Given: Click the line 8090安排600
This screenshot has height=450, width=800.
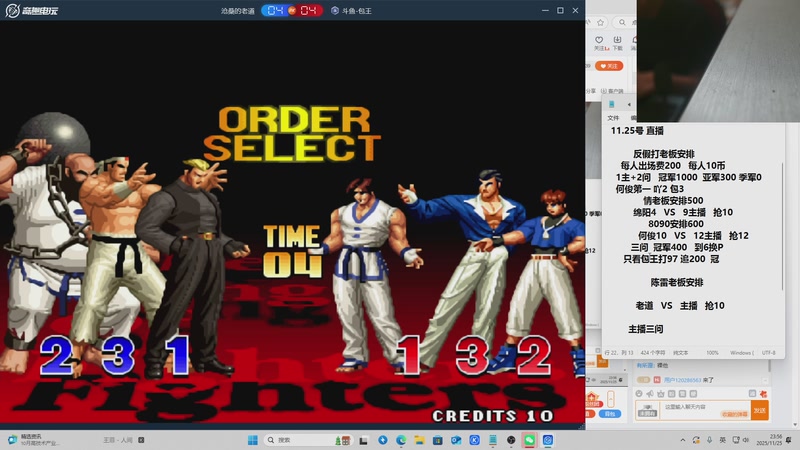Looking at the screenshot, I should (676, 224).
